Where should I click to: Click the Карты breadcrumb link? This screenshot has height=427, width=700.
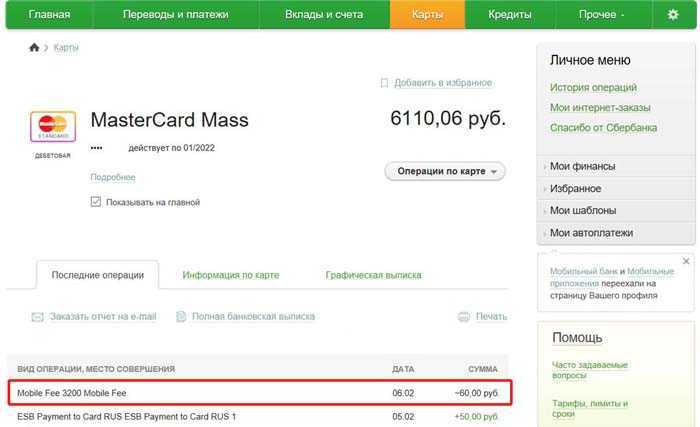66,47
